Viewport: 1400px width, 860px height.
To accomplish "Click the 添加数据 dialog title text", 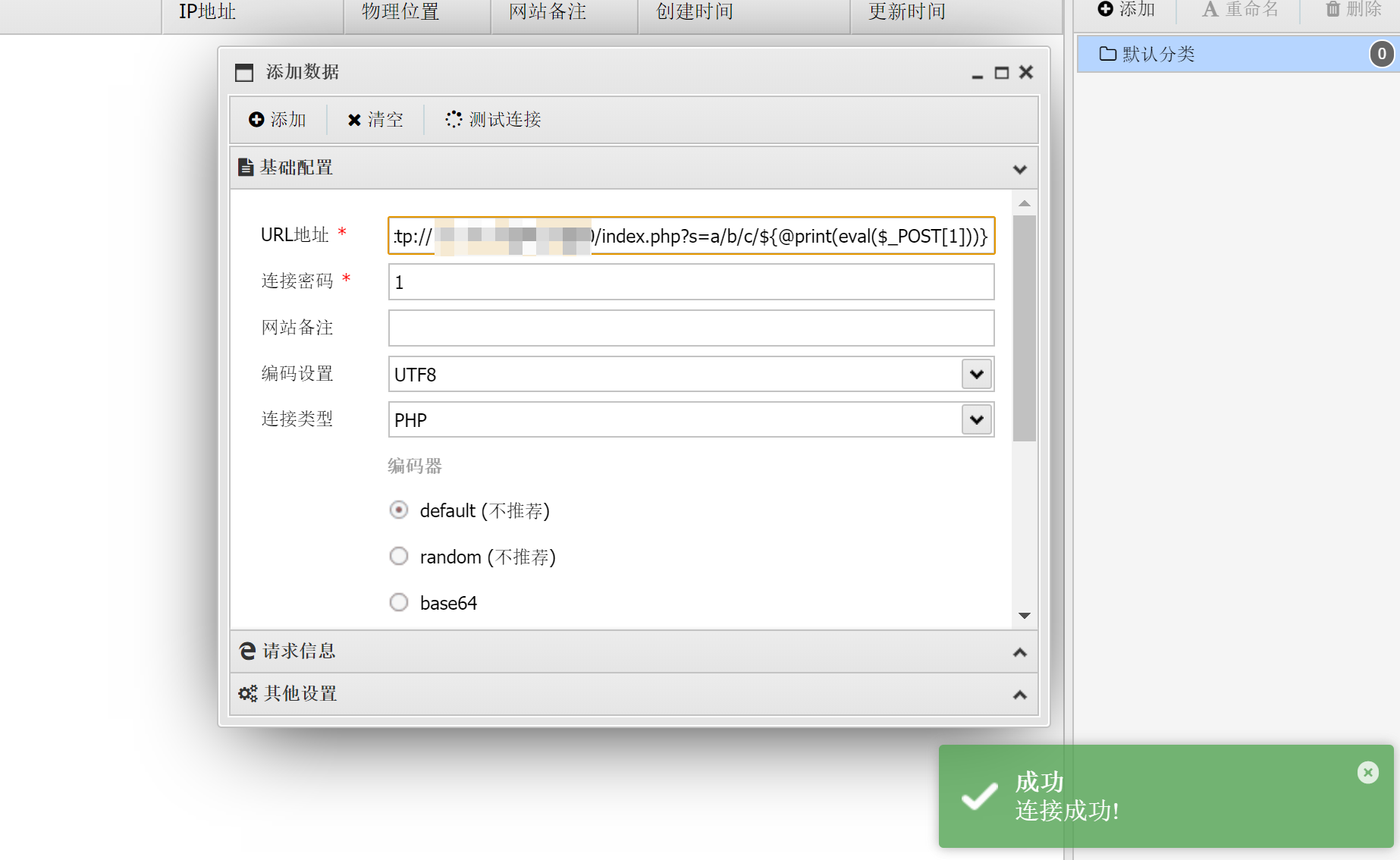I will pos(303,72).
